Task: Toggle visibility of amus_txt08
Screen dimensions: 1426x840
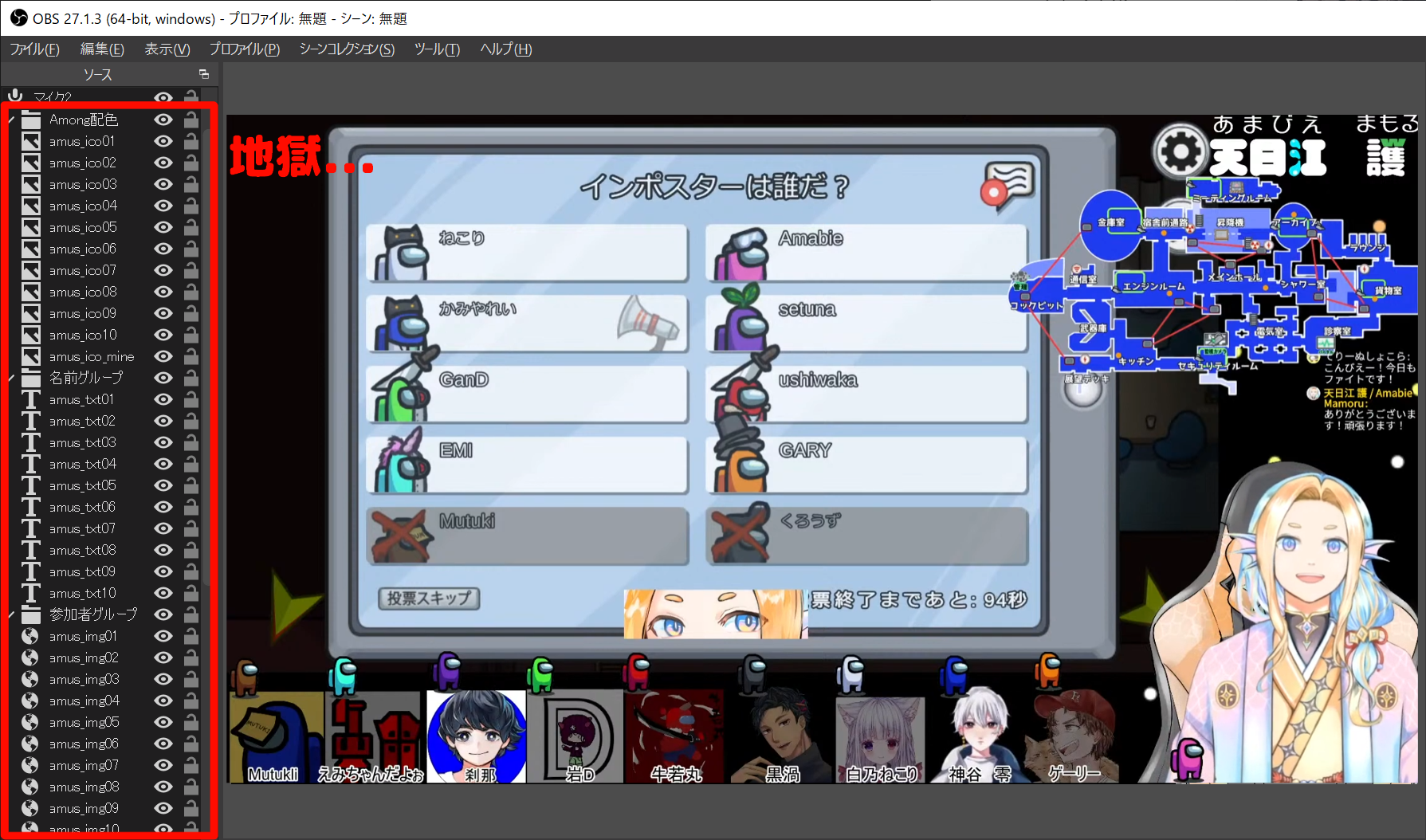Action: point(163,550)
